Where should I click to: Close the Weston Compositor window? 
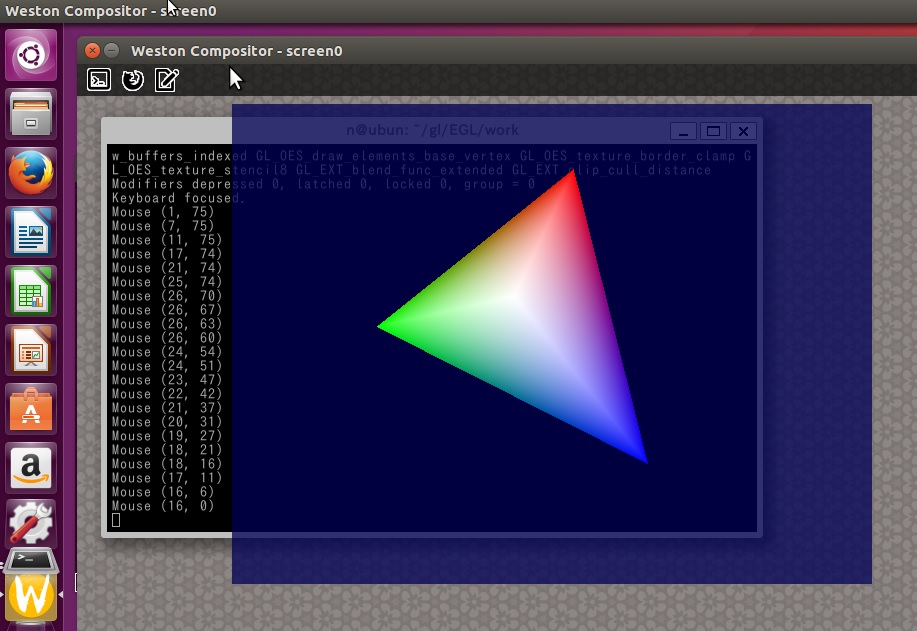(92, 50)
